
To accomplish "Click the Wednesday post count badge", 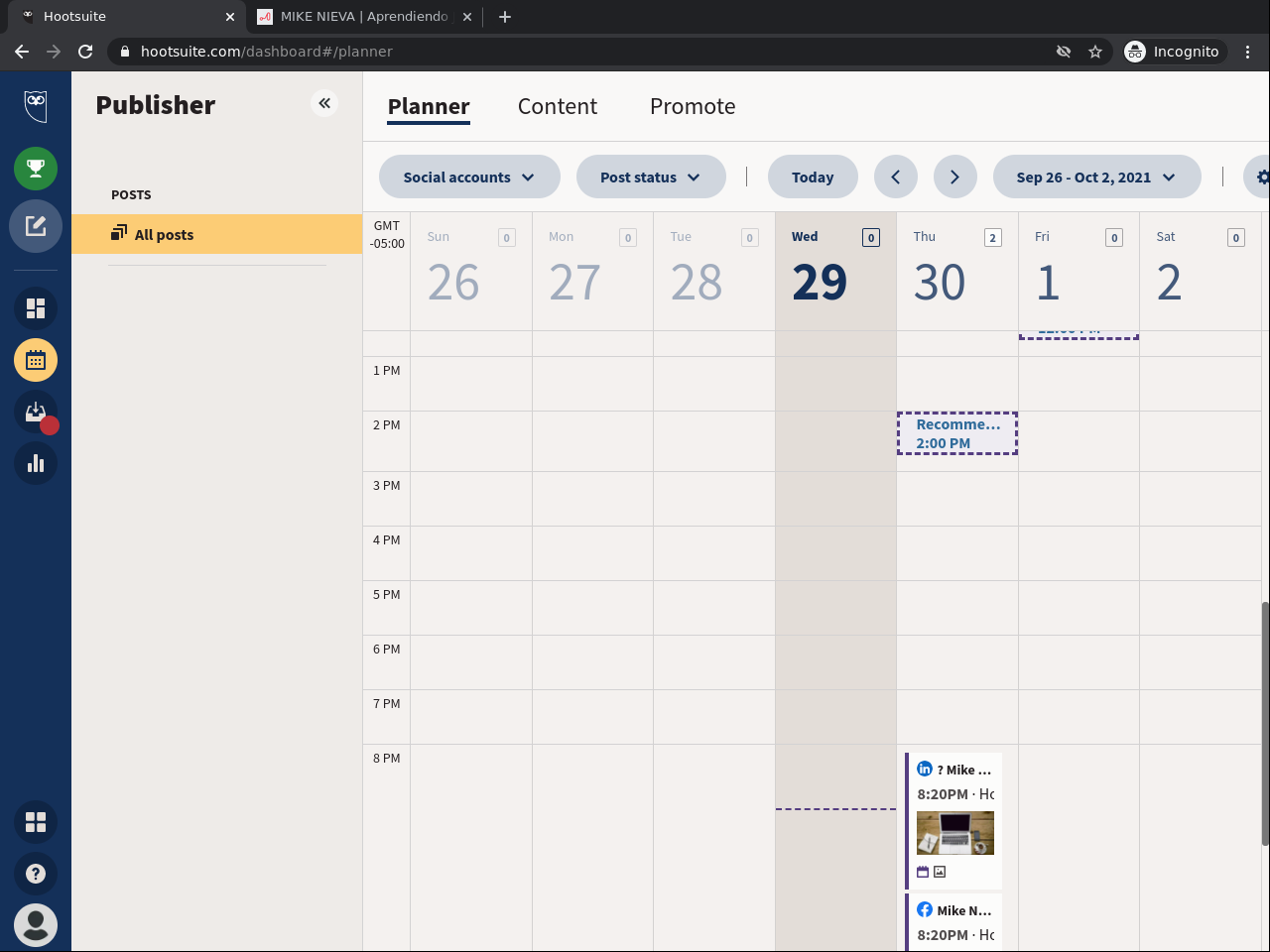I will [x=871, y=238].
